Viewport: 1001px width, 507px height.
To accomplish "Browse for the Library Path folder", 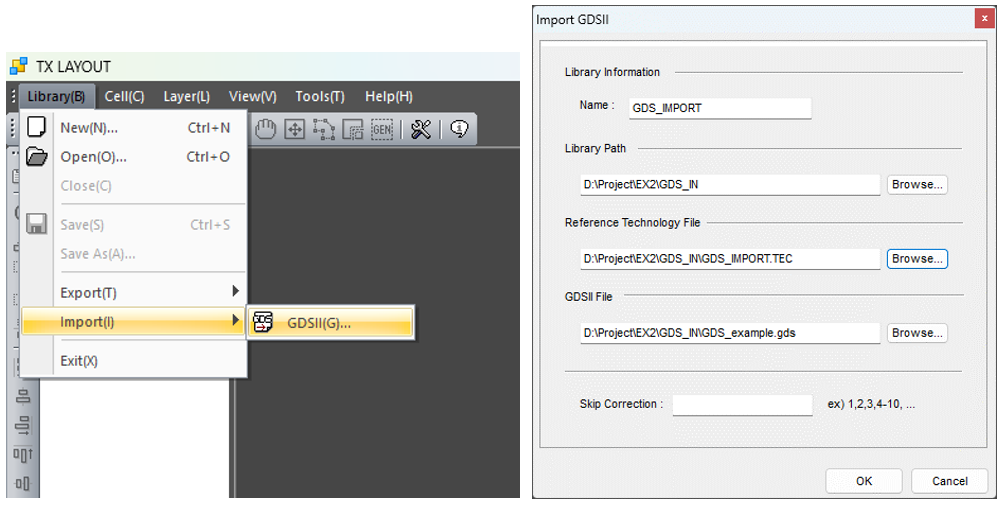I will coord(916,185).
